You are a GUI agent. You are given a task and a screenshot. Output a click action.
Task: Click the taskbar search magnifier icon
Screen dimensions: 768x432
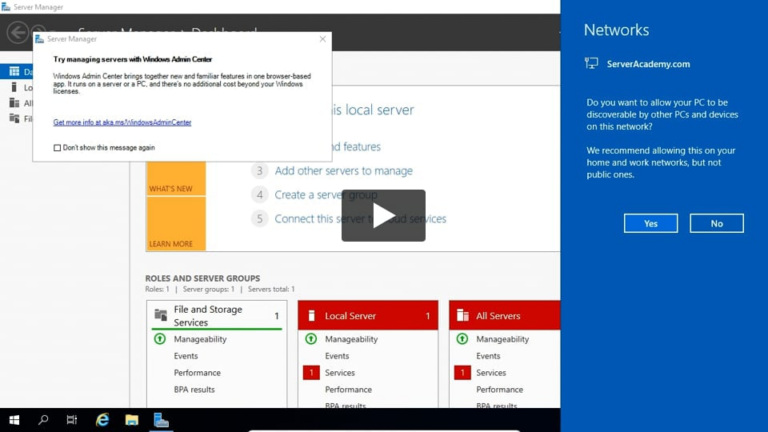pos(43,420)
